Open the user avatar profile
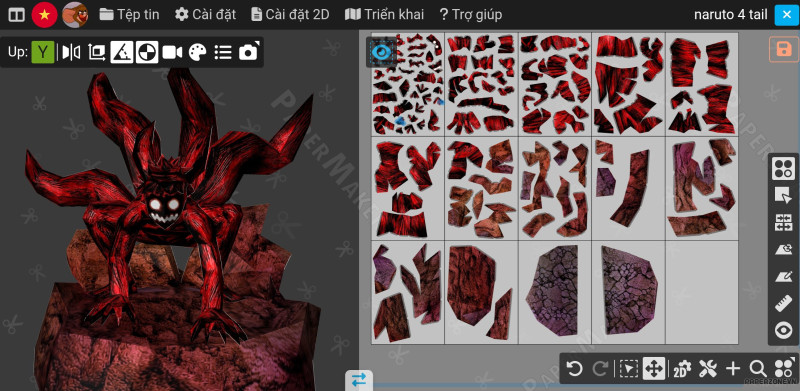The width and height of the screenshot is (800, 391). click(x=75, y=15)
